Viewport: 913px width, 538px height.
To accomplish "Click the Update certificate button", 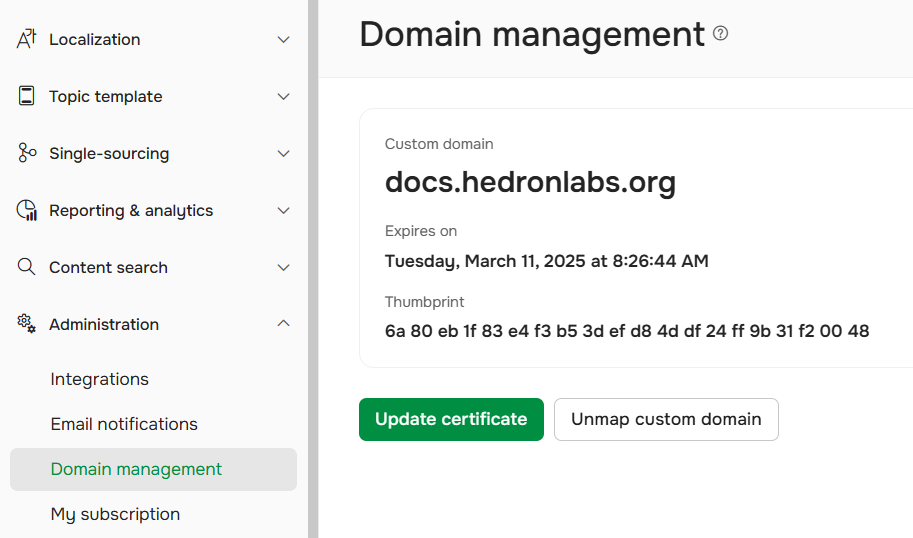I will 451,419.
